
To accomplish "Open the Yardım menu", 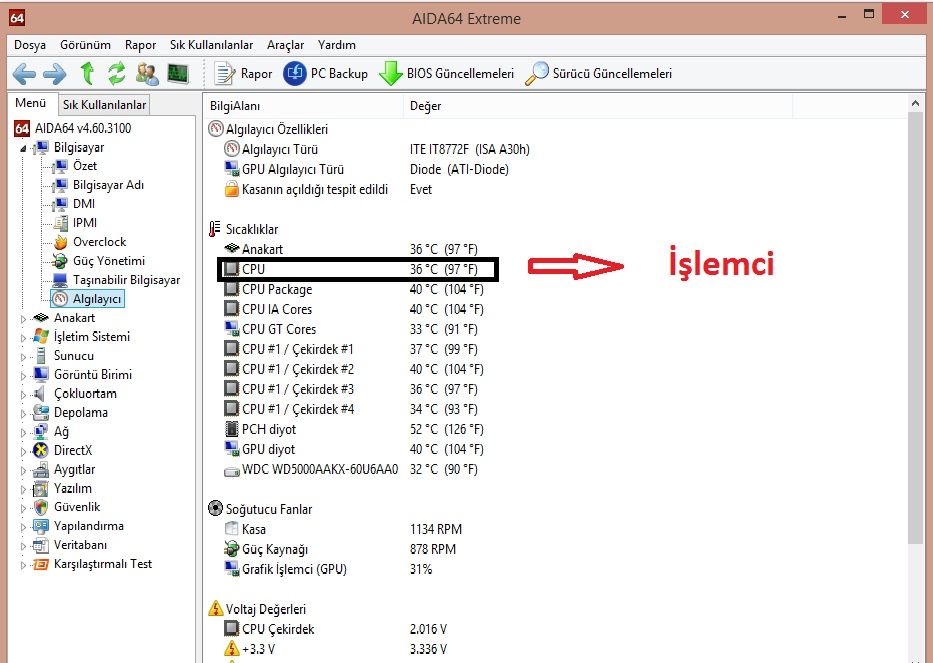I will [x=337, y=45].
